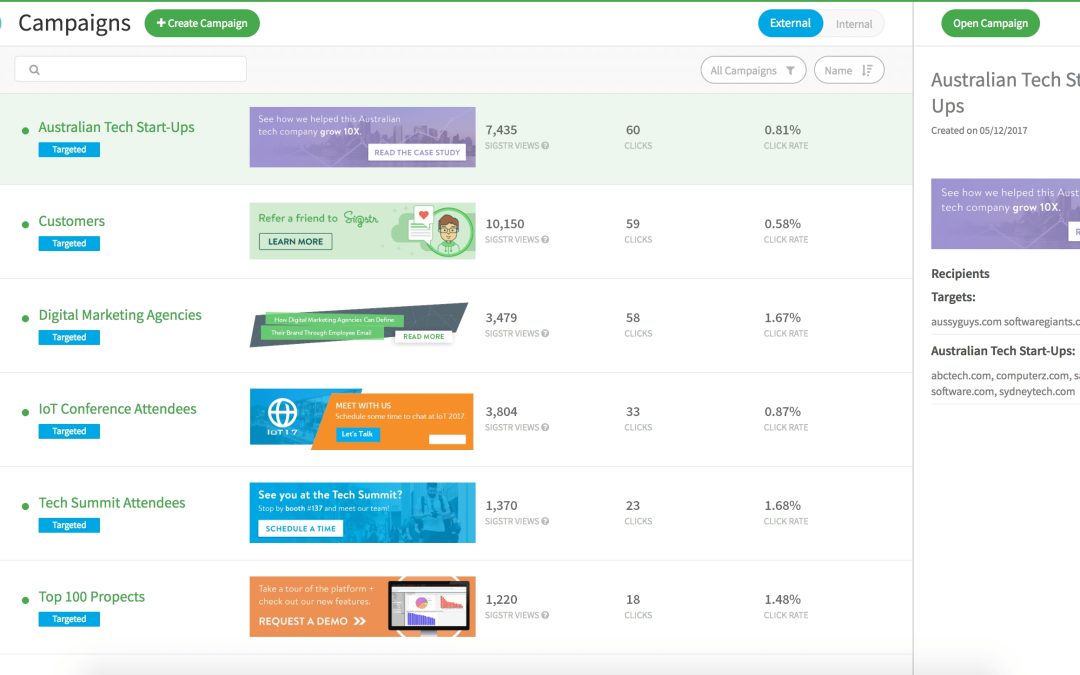Click help icon next to 10,150 Sigstr Views
Image resolution: width=1080 pixels, height=675 pixels.
click(545, 240)
